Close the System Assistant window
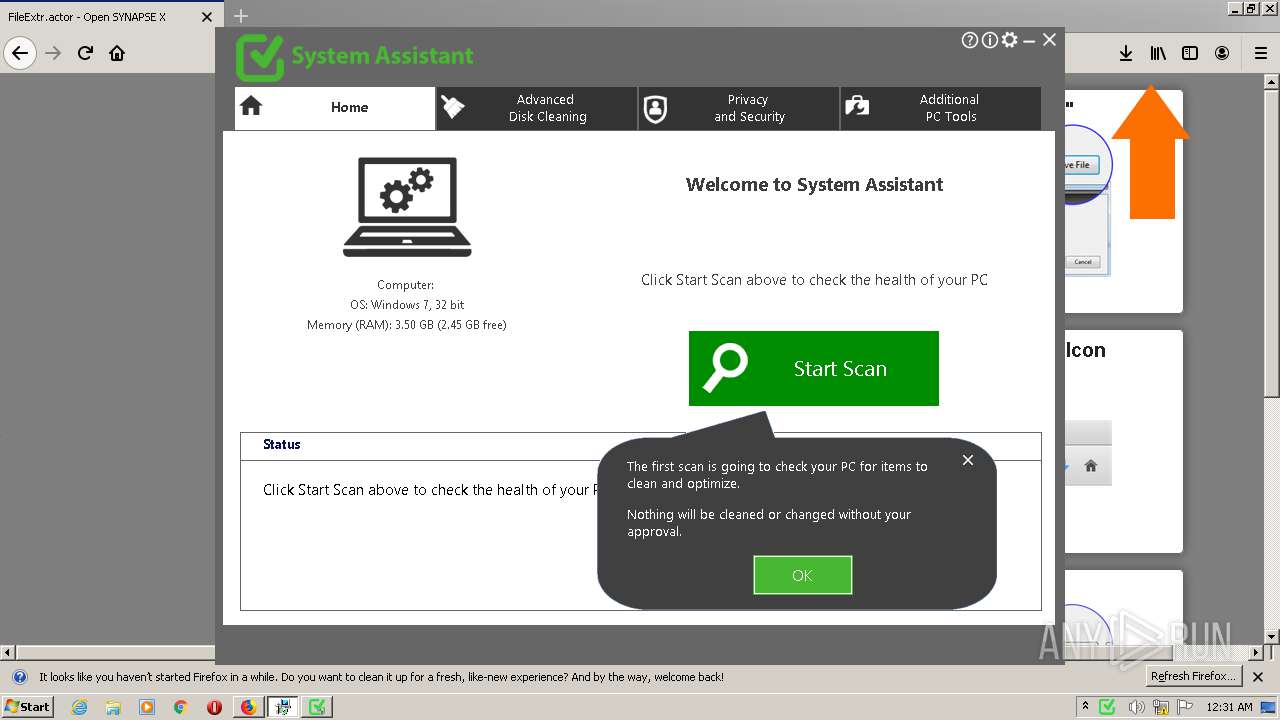1280x720 pixels. coord(1049,40)
